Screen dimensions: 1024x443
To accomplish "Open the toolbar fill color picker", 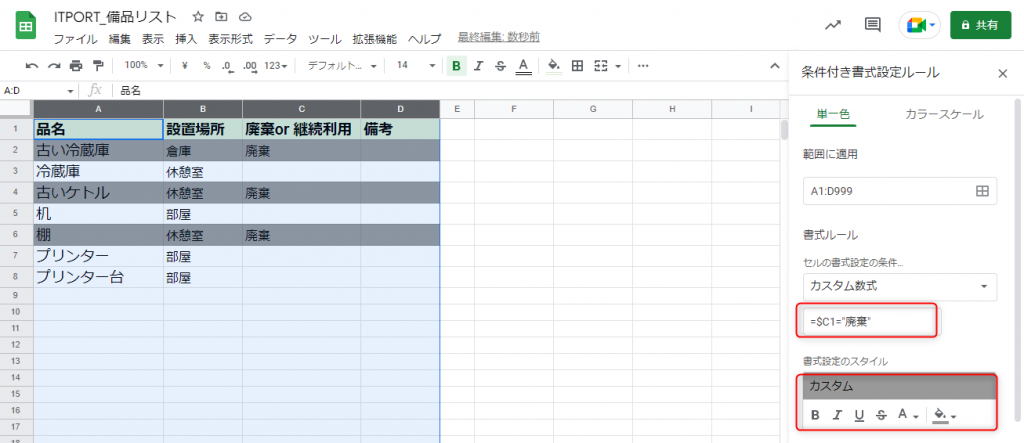I will [x=554, y=66].
